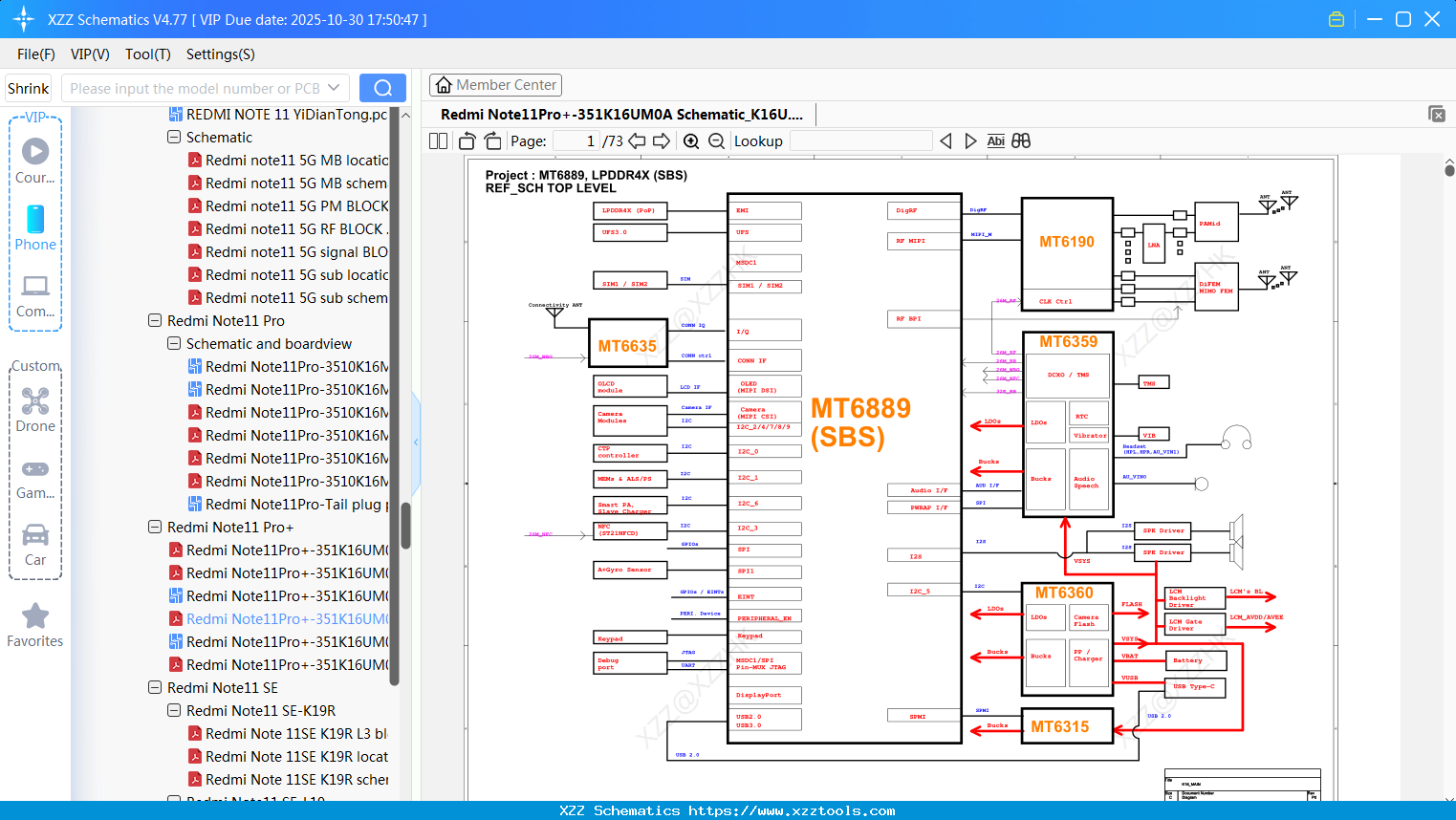This screenshot has width=1456, height=820.
Task: Open advanced search with binoculars icon
Action: click(1019, 140)
